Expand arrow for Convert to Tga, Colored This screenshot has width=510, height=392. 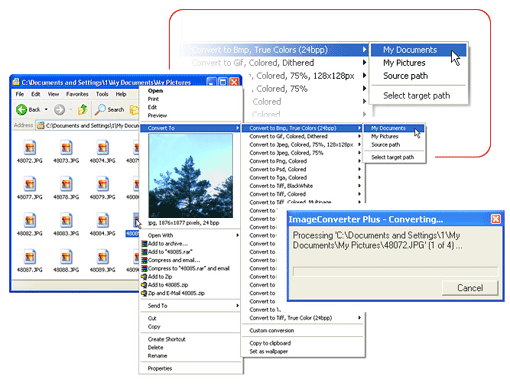coord(359,178)
